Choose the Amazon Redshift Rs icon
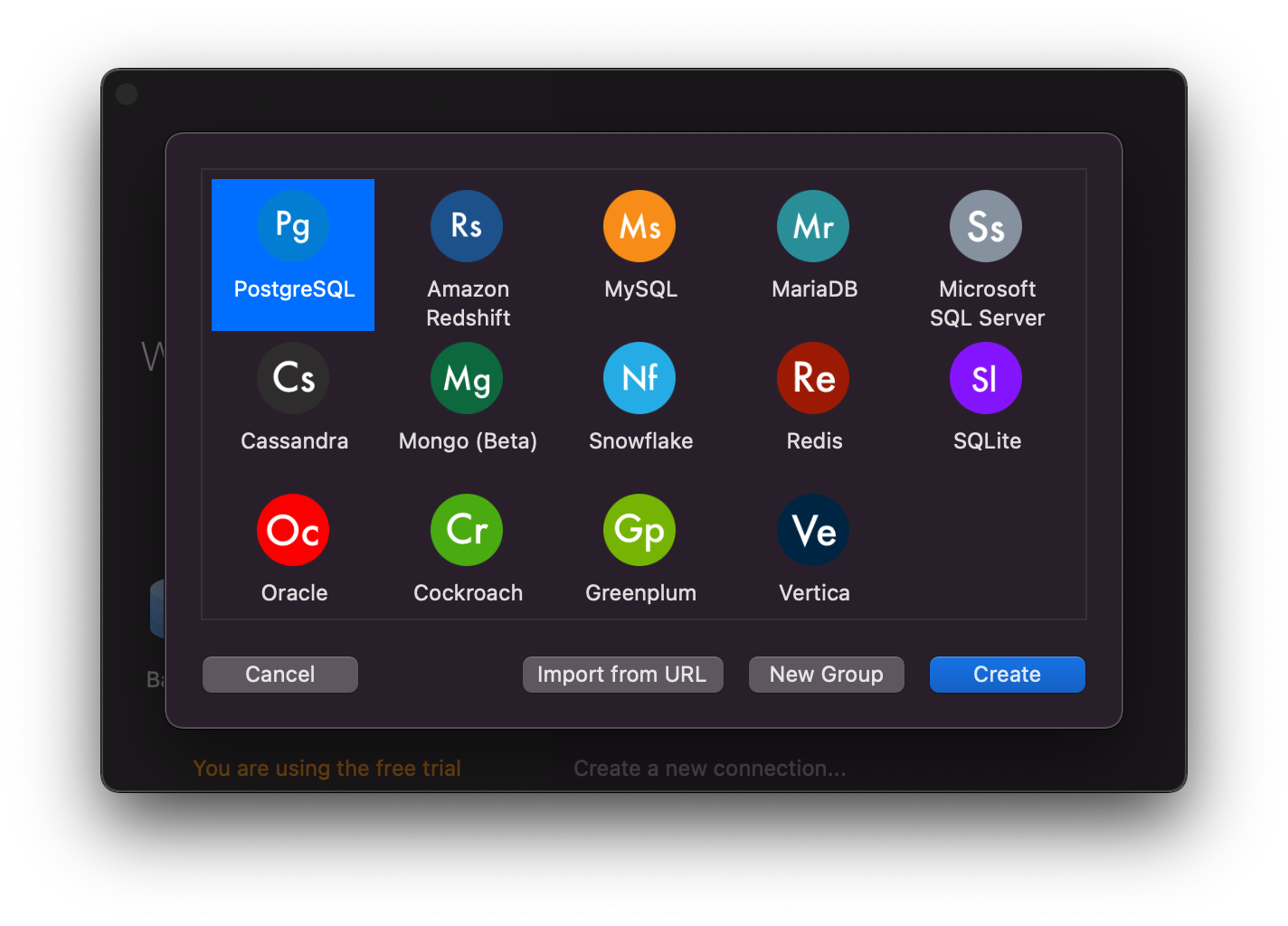 [x=467, y=226]
